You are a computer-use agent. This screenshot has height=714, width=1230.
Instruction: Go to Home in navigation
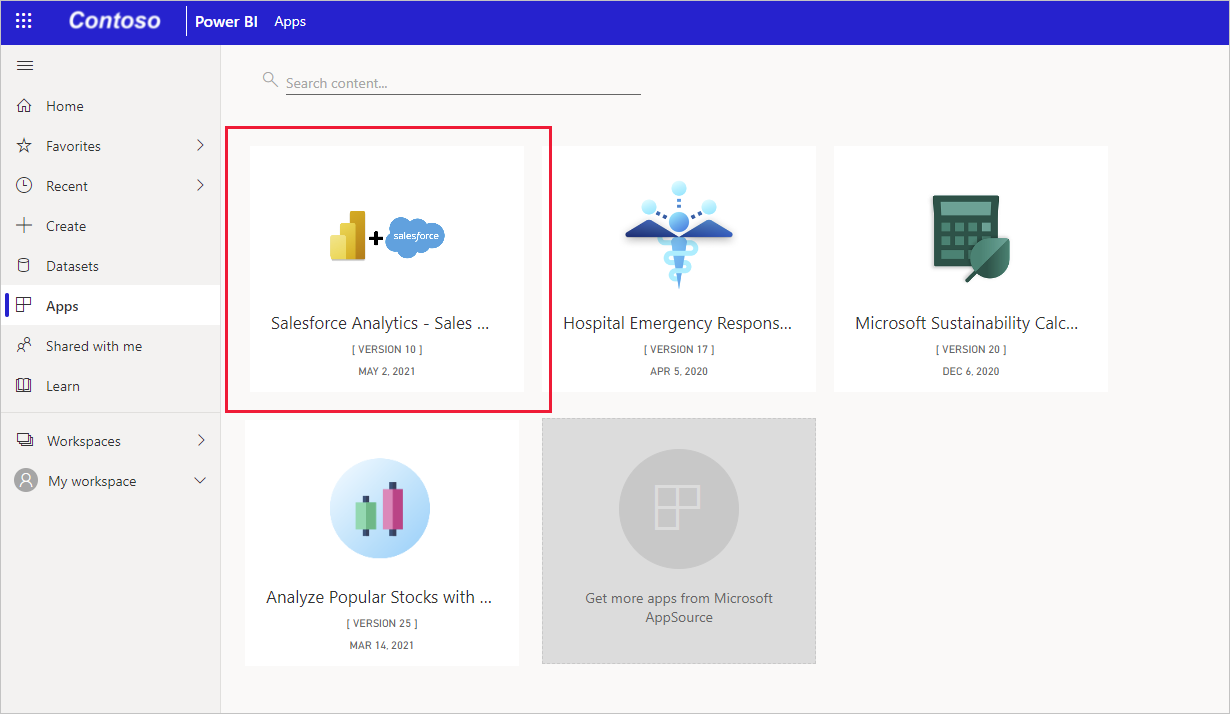[65, 106]
